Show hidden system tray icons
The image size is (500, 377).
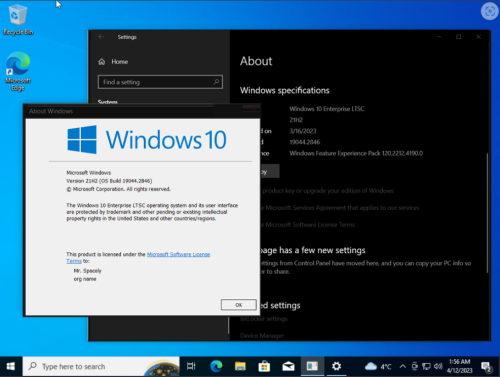(x=403, y=366)
